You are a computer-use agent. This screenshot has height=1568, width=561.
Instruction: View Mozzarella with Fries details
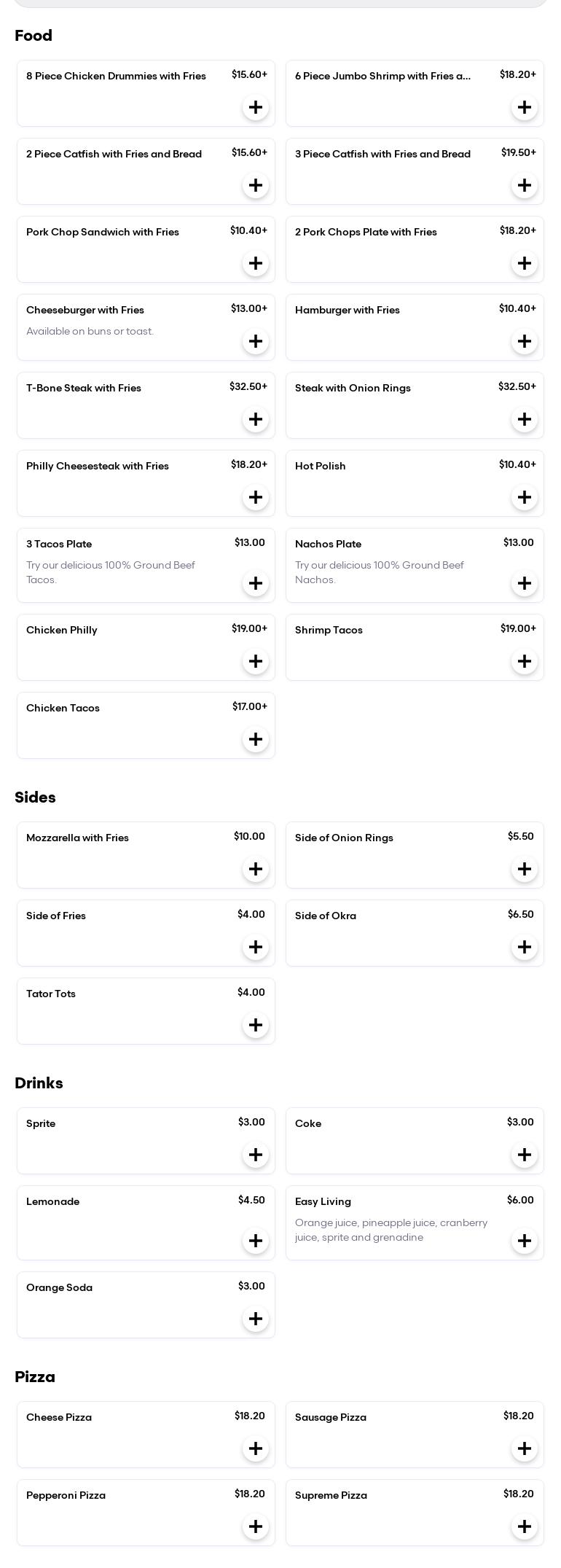(77, 838)
